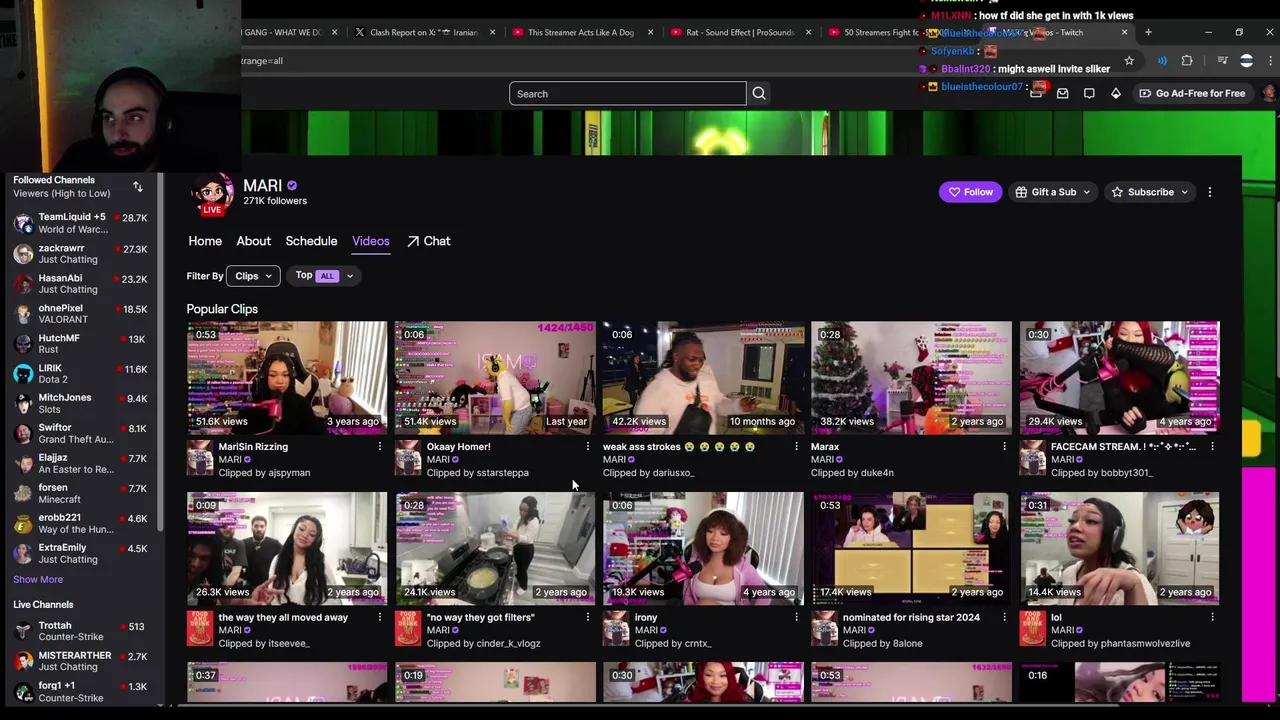Image resolution: width=1280 pixels, height=720 pixels.
Task: Click the Popular Clips heading
Action: pyautogui.click(x=222, y=309)
